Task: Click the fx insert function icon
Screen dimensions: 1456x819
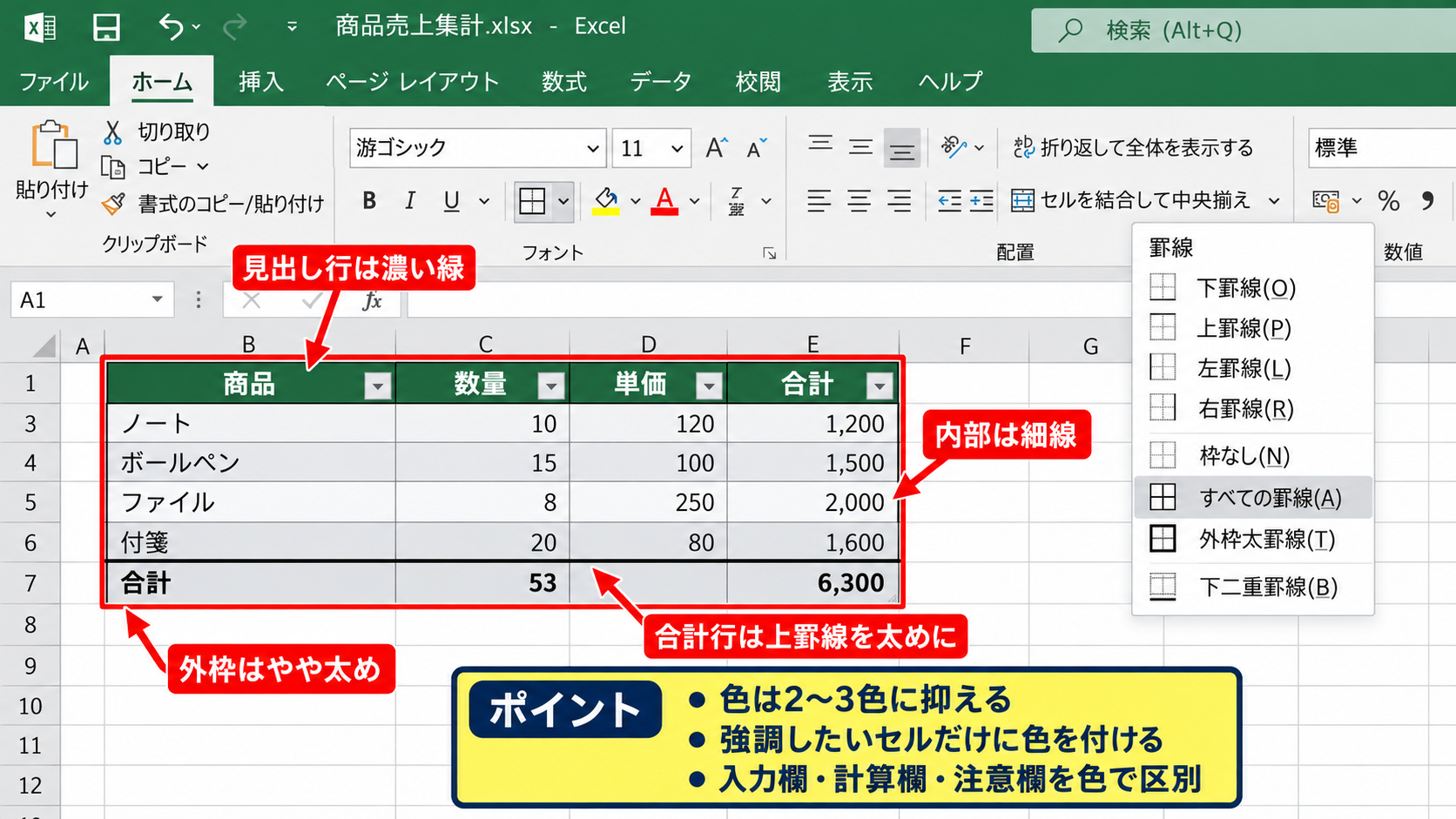Action: (372, 300)
